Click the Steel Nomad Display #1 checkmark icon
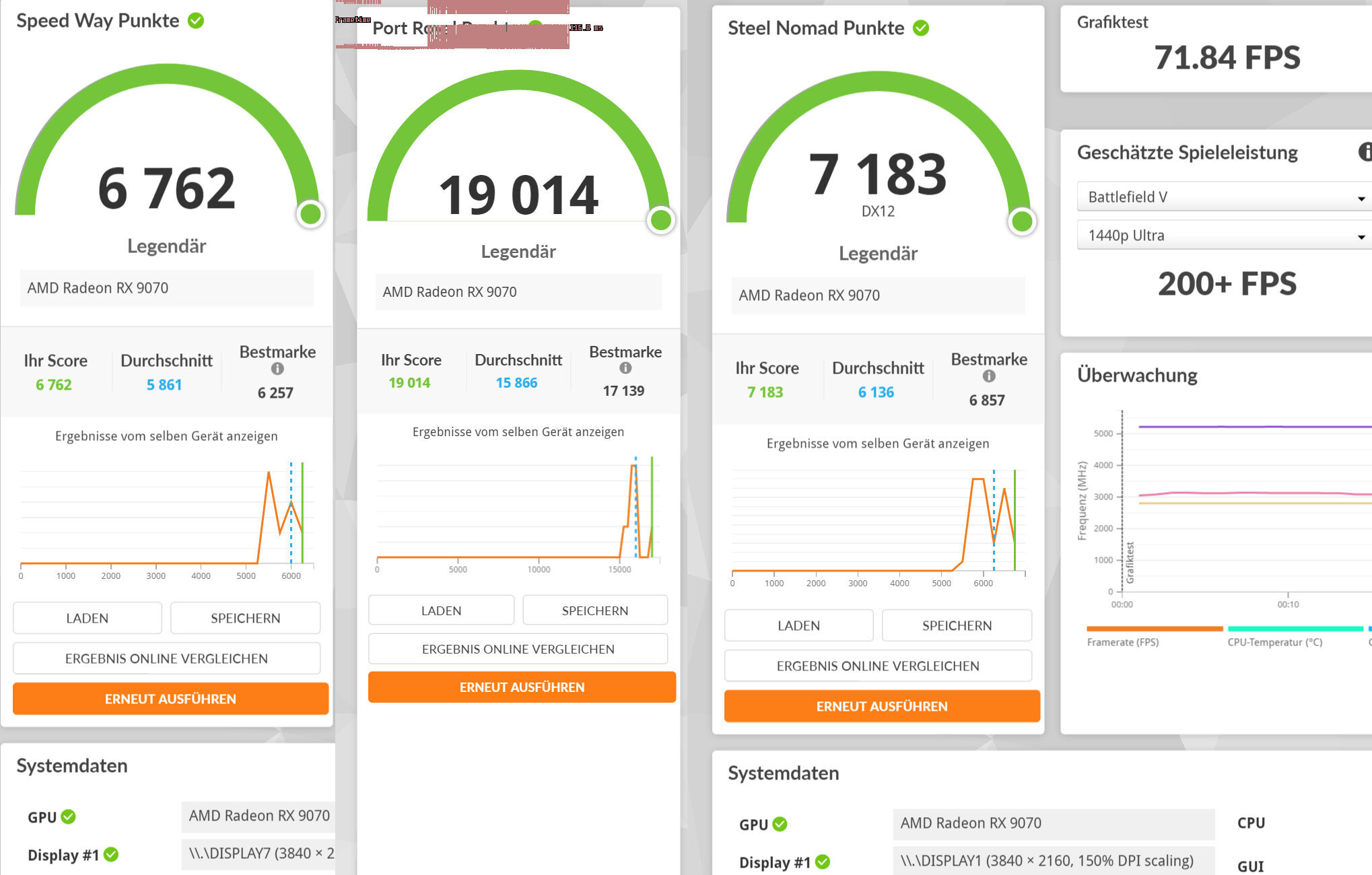Screen dimensions: 1372x875 click(x=823, y=862)
